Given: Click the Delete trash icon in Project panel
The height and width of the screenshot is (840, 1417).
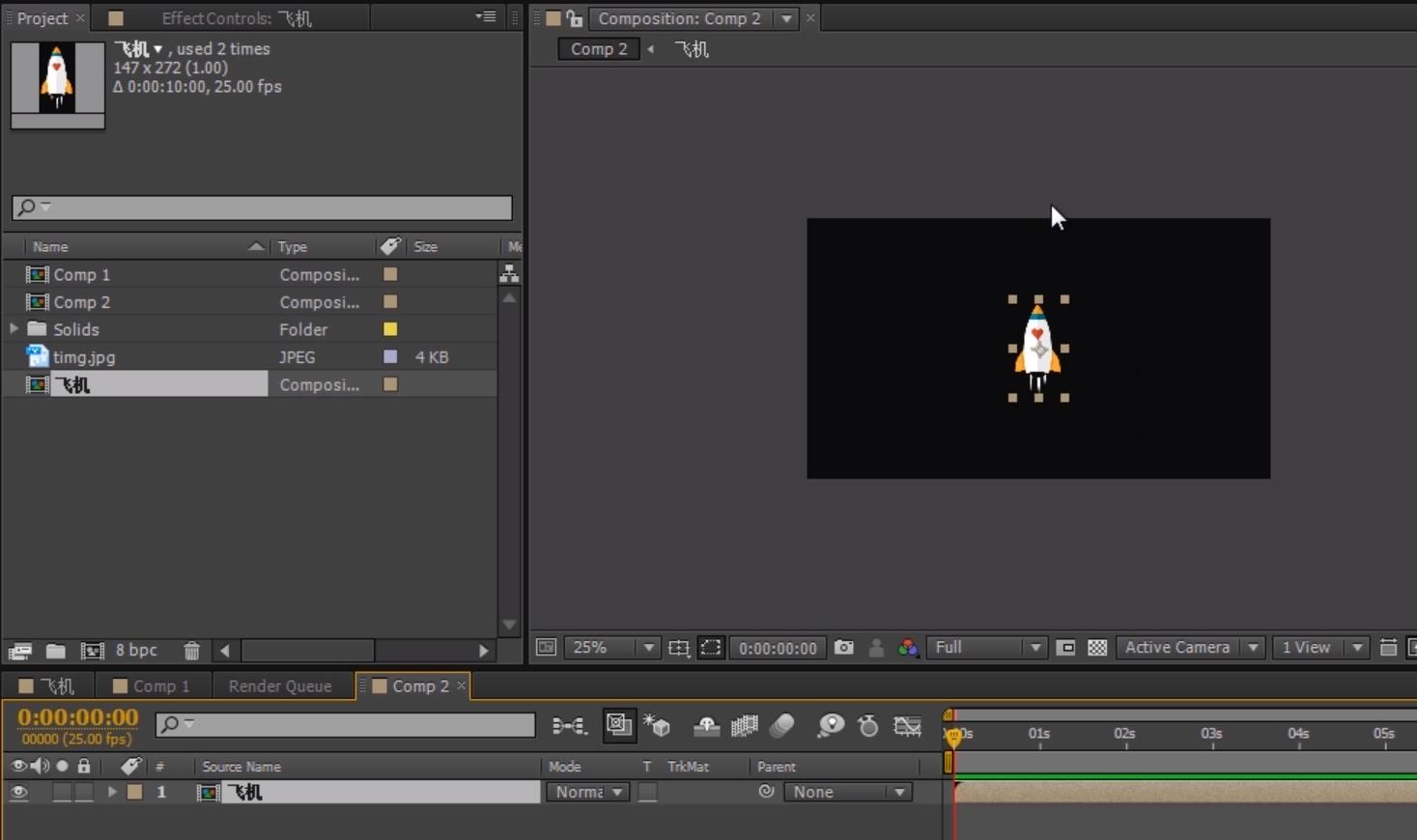Looking at the screenshot, I should (191, 651).
